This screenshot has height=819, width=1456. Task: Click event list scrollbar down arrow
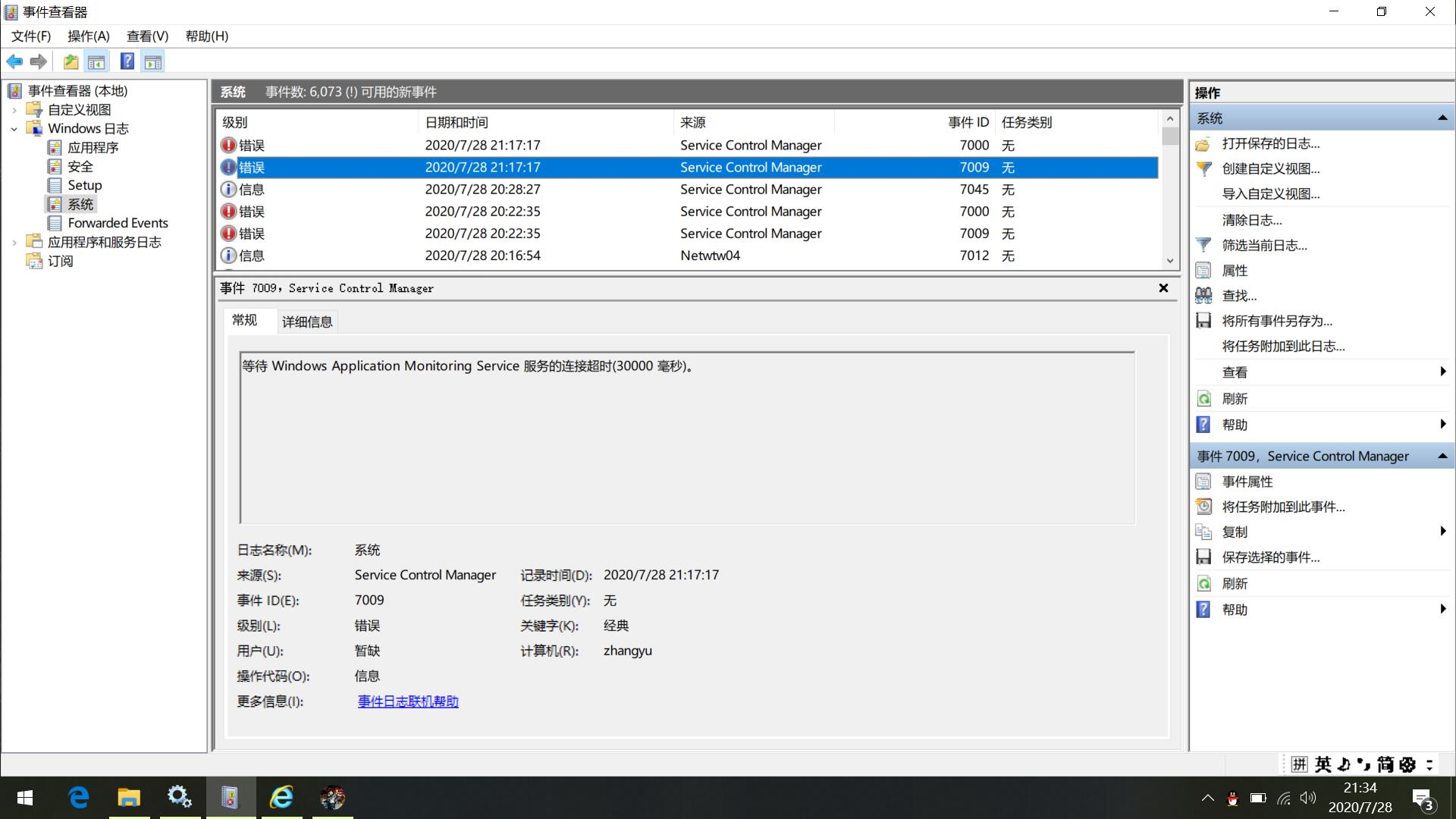[x=1170, y=261]
